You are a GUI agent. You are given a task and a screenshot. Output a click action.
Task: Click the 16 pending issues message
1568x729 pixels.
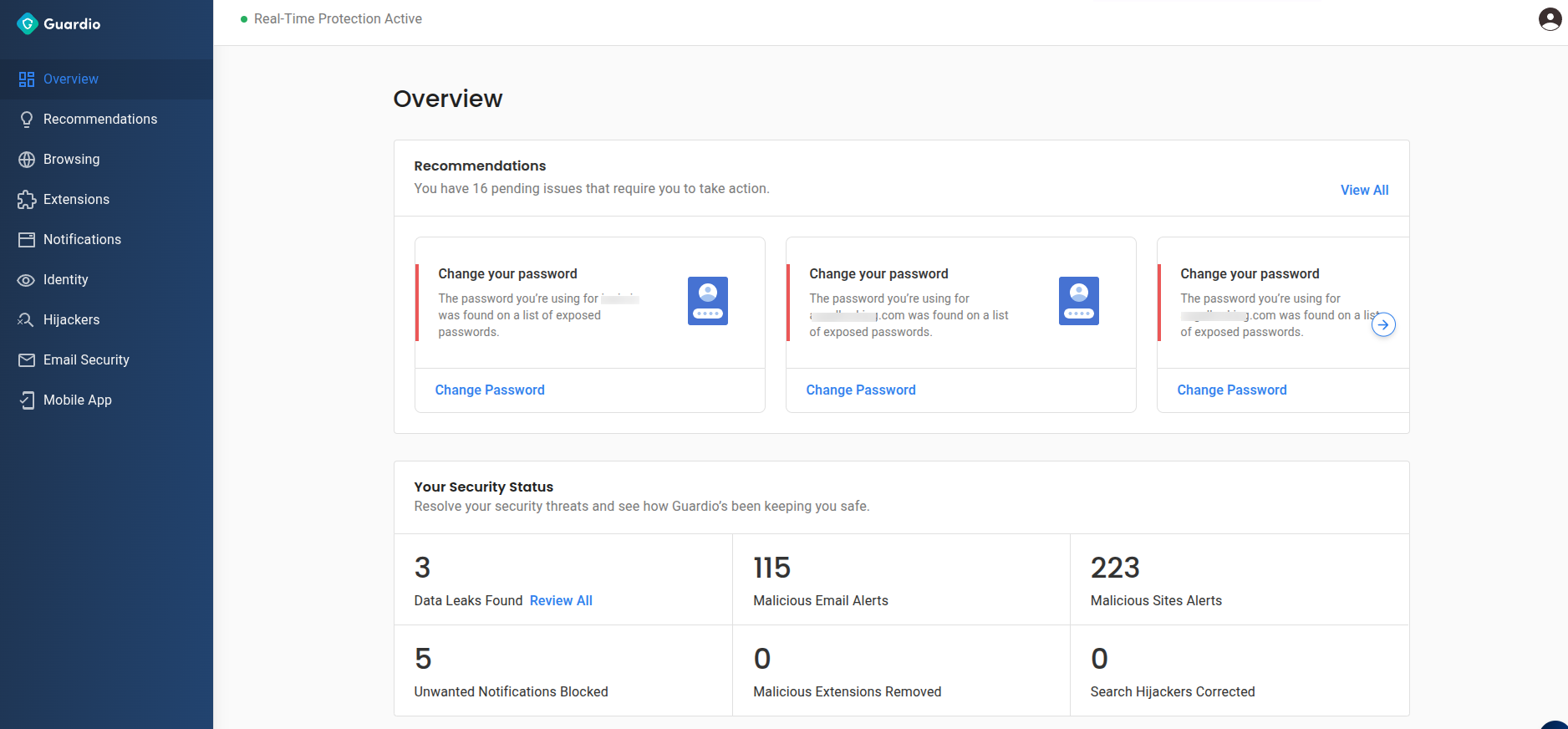pyautogui.click(x=592, y=189)
